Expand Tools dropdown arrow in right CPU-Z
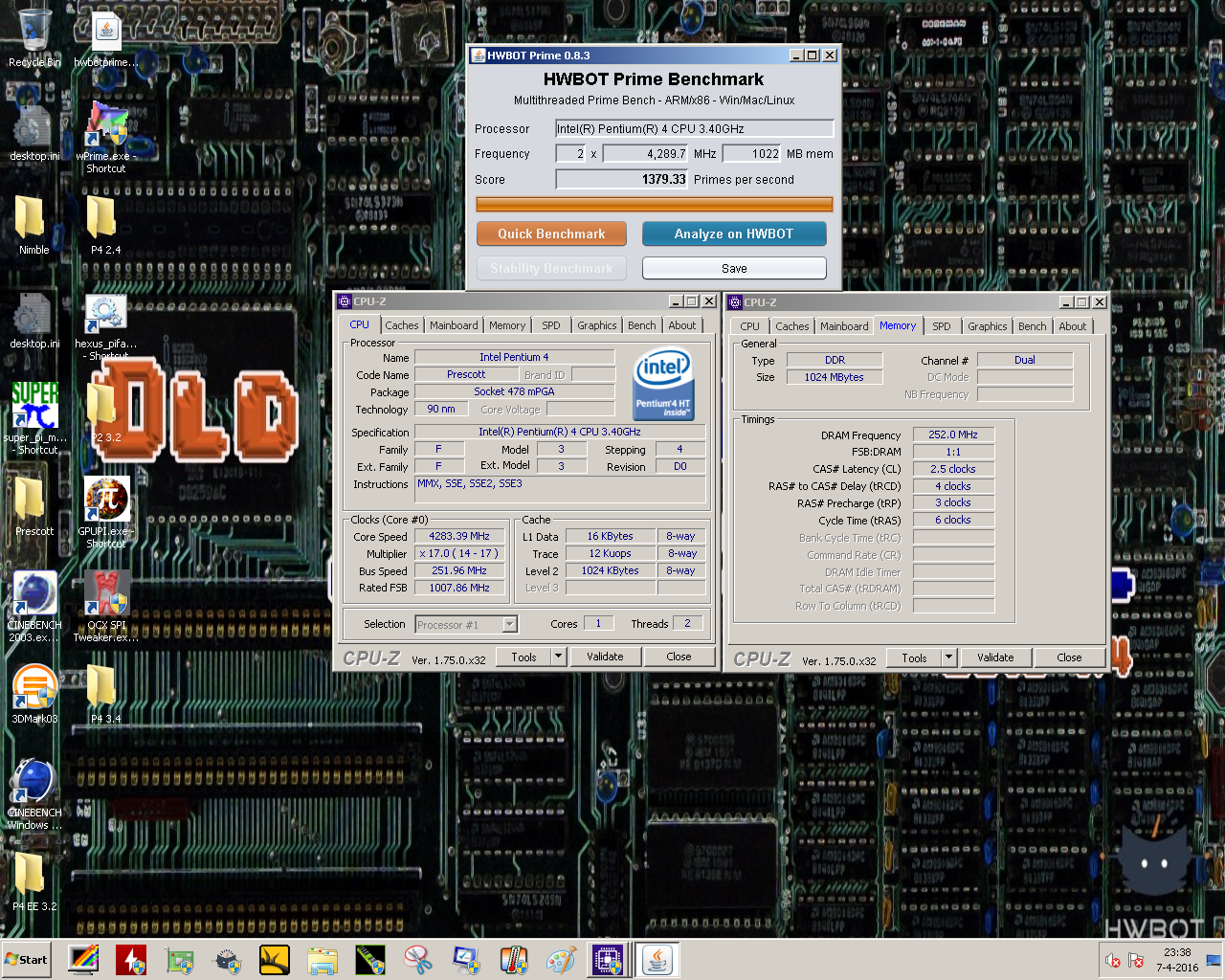The image size is (1225, 980). [x=948, y=657]
